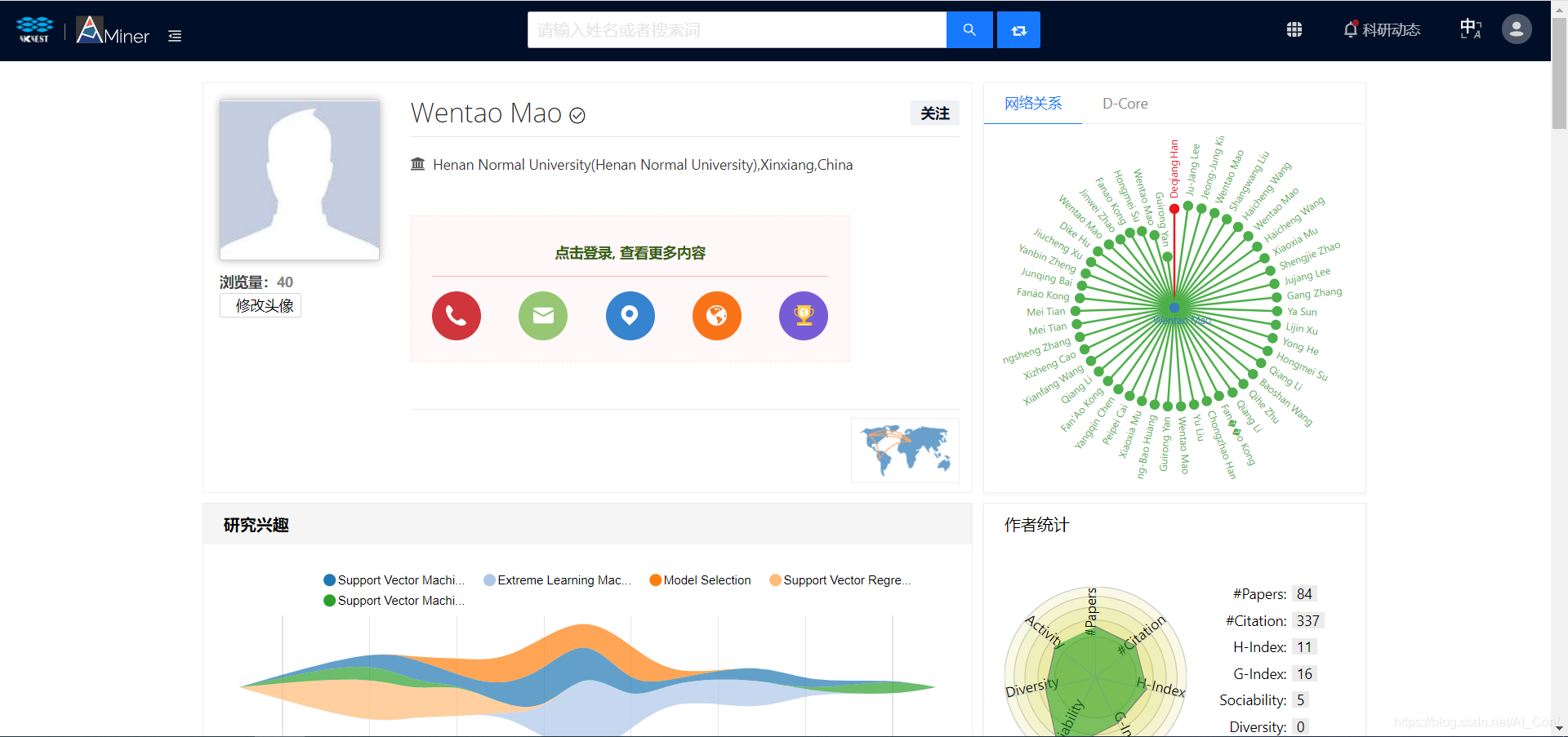Click the 研究兴趣 section header

pos(256,525)
